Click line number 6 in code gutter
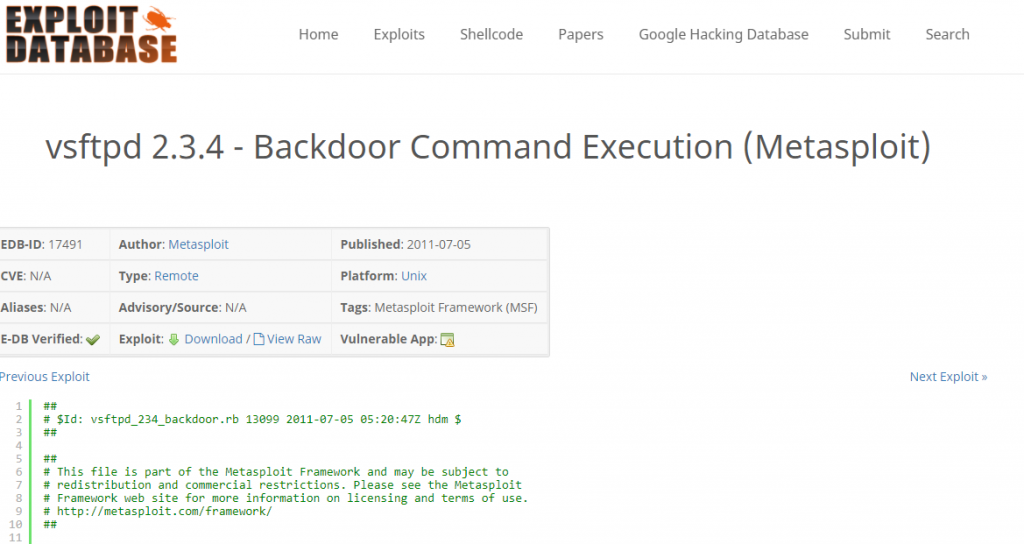This screenshot has height=544, width=1024. coord(18,472)
